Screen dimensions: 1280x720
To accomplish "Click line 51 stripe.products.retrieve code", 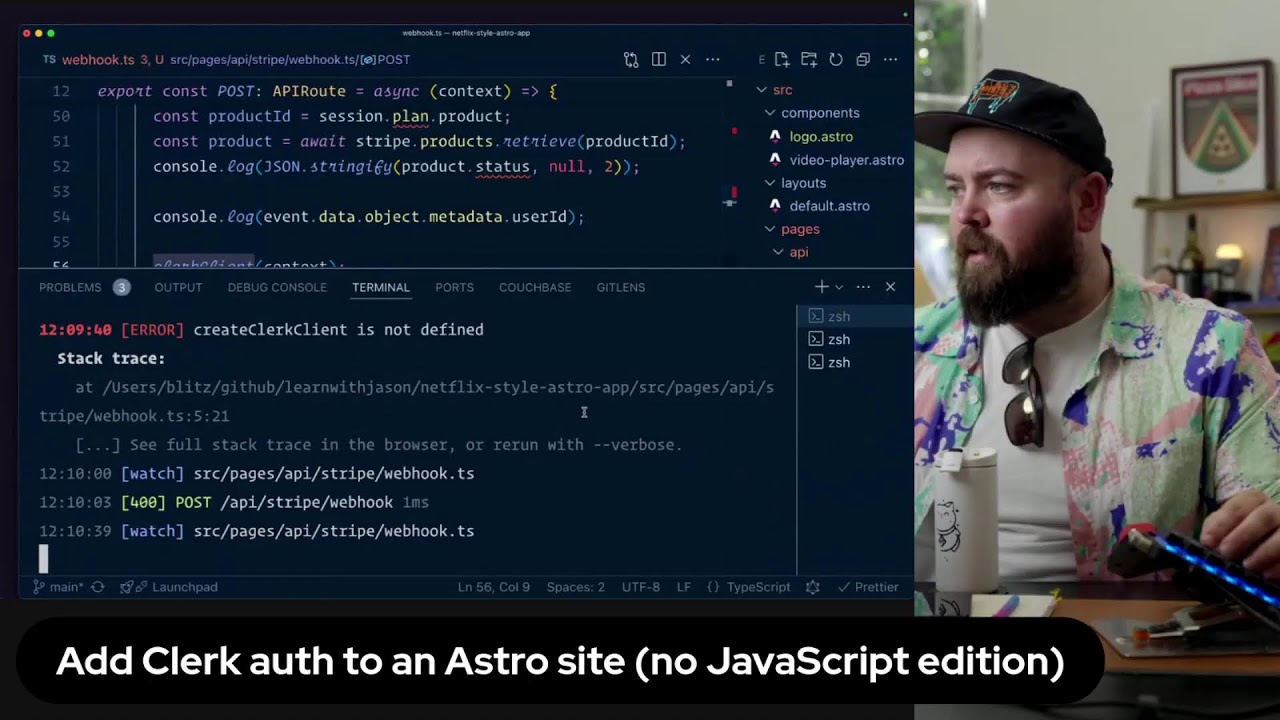I will (419, 142).
